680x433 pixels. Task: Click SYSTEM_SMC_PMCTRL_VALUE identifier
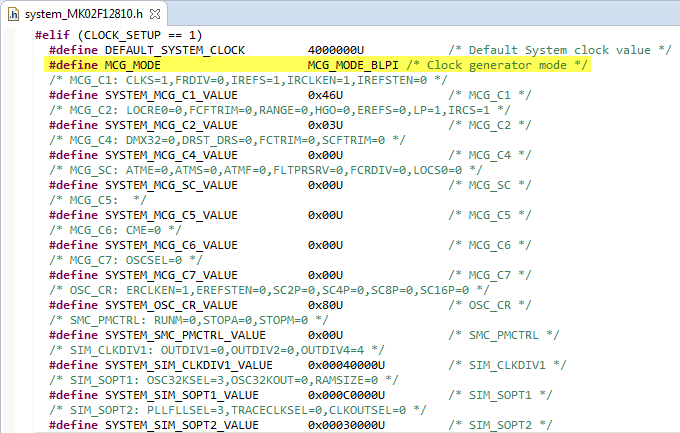coord(185,335)
